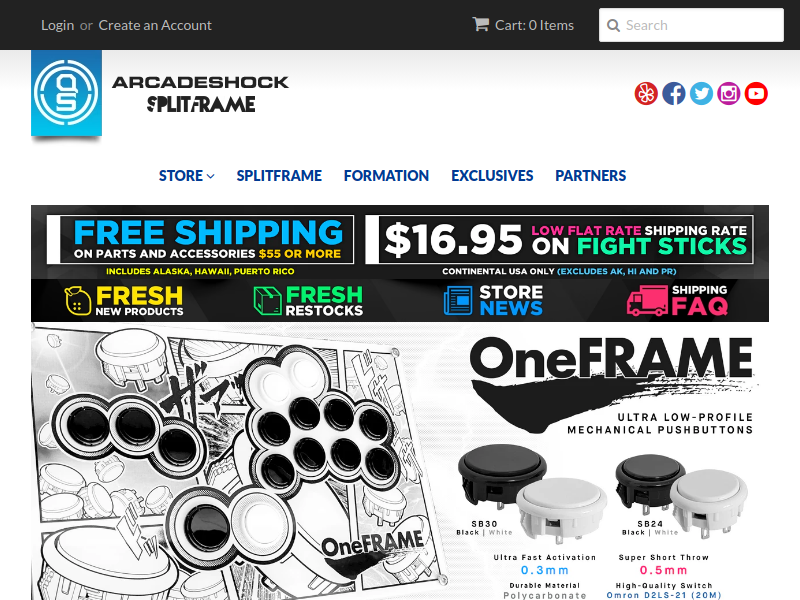Visit the Facebook page icon

673,93
